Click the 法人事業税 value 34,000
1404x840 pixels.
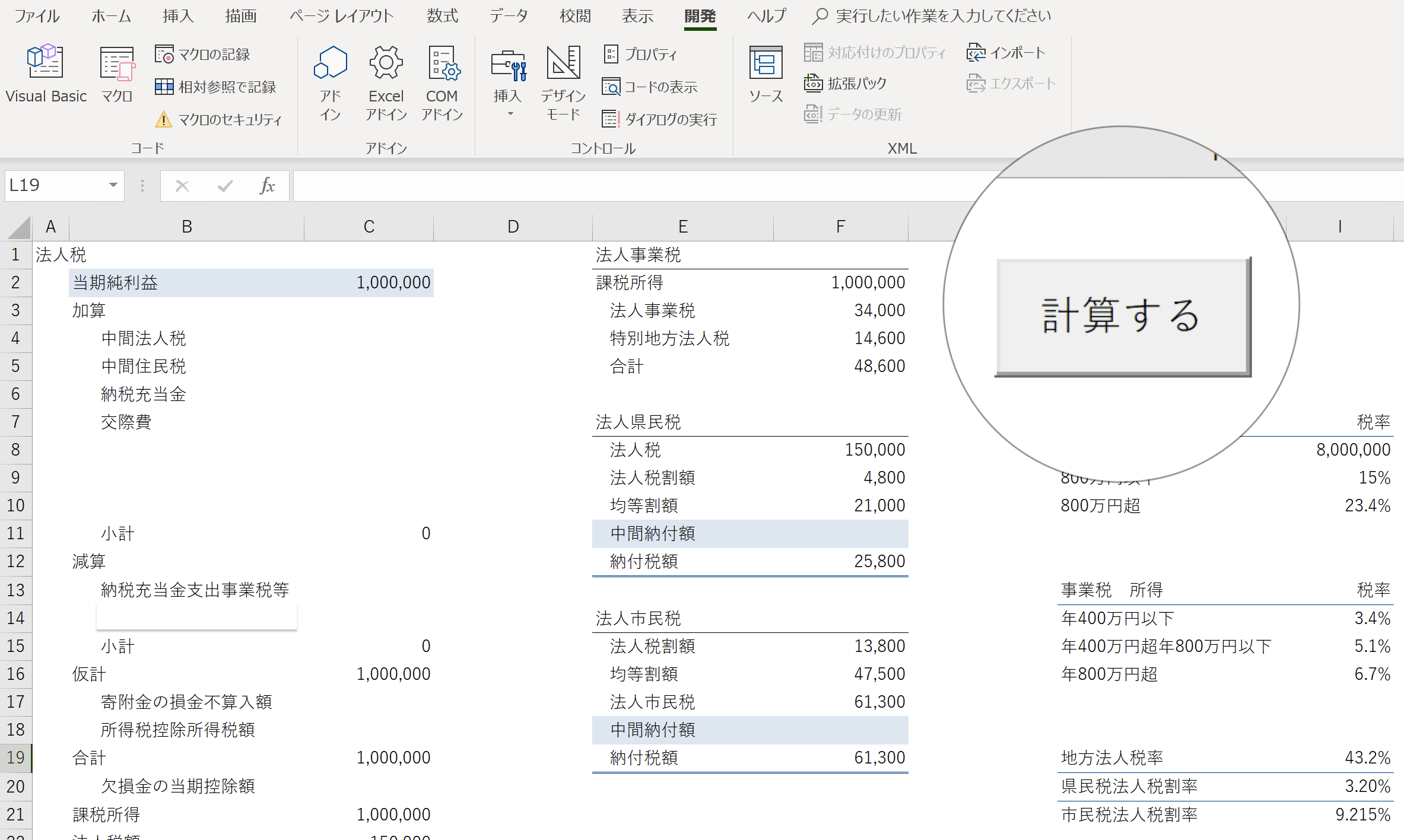click(x=841, y=310)
